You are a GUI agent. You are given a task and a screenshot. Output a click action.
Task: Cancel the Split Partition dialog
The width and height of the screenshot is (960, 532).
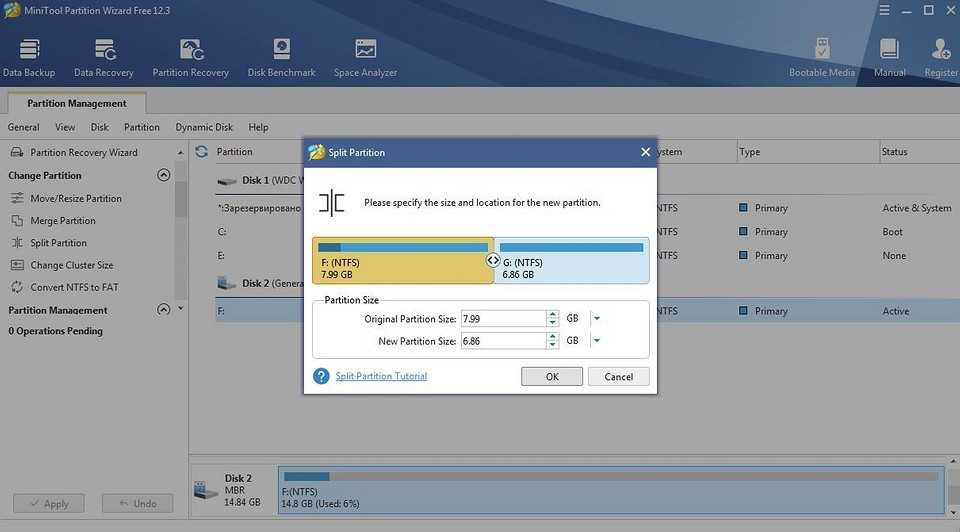point(618,377)
